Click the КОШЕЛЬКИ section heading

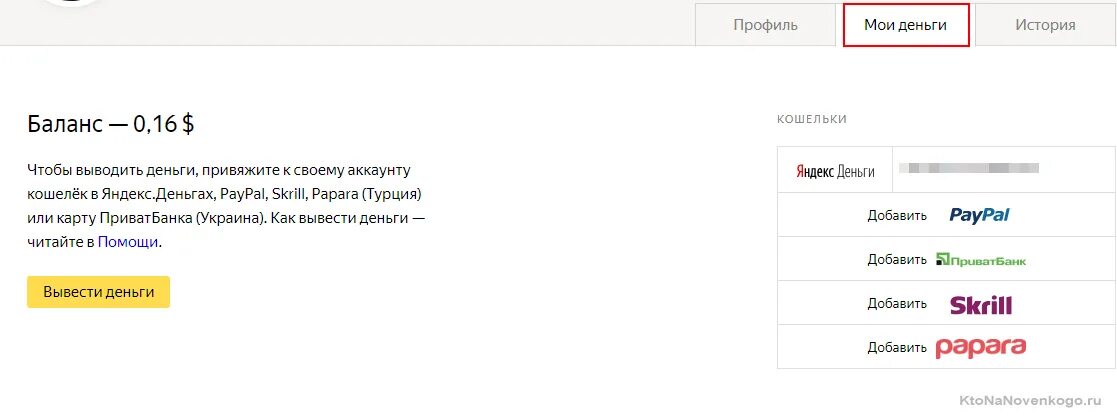[811, 120]
